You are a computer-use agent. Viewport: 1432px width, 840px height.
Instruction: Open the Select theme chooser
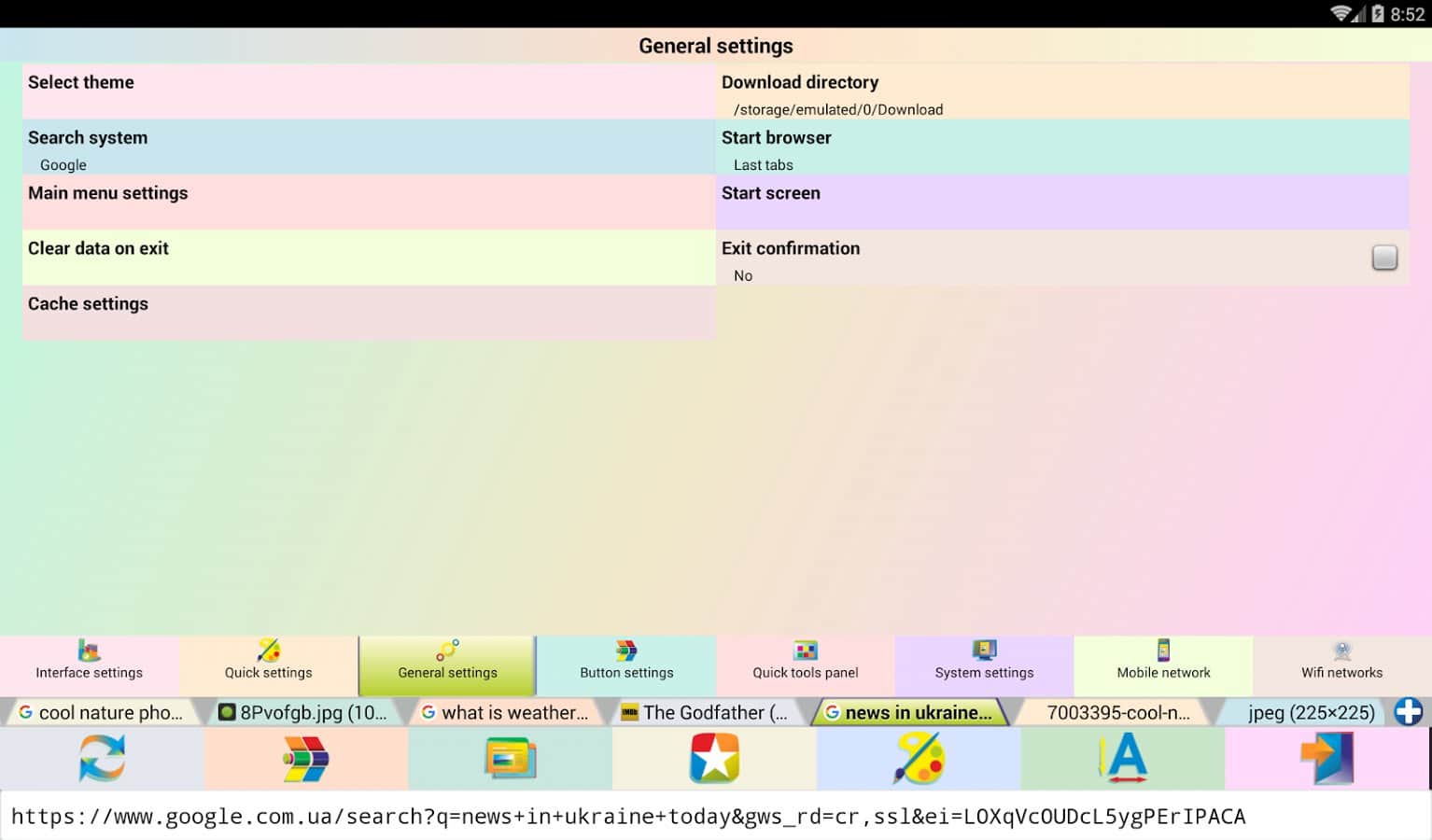[x=369, y=91]
